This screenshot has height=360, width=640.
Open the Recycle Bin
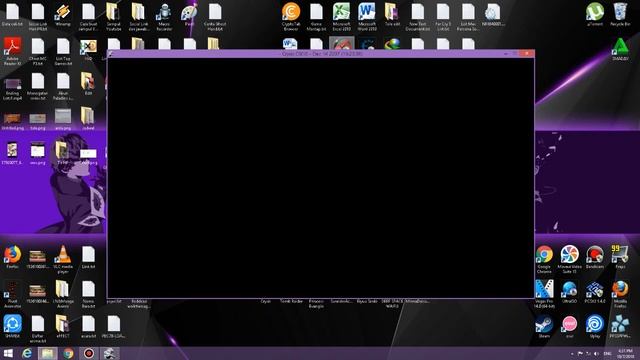620,15
